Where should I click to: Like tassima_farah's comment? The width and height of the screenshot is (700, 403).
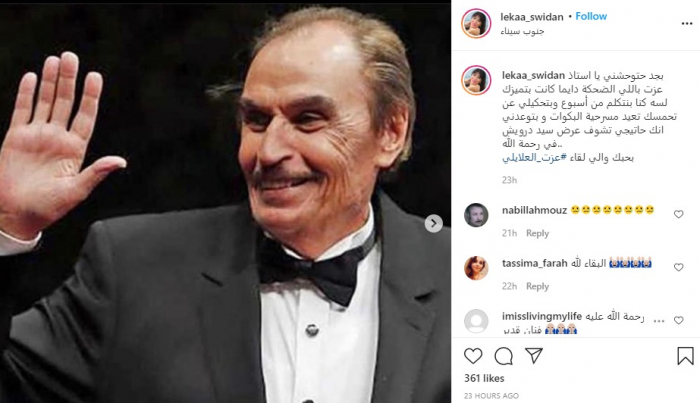678,267
